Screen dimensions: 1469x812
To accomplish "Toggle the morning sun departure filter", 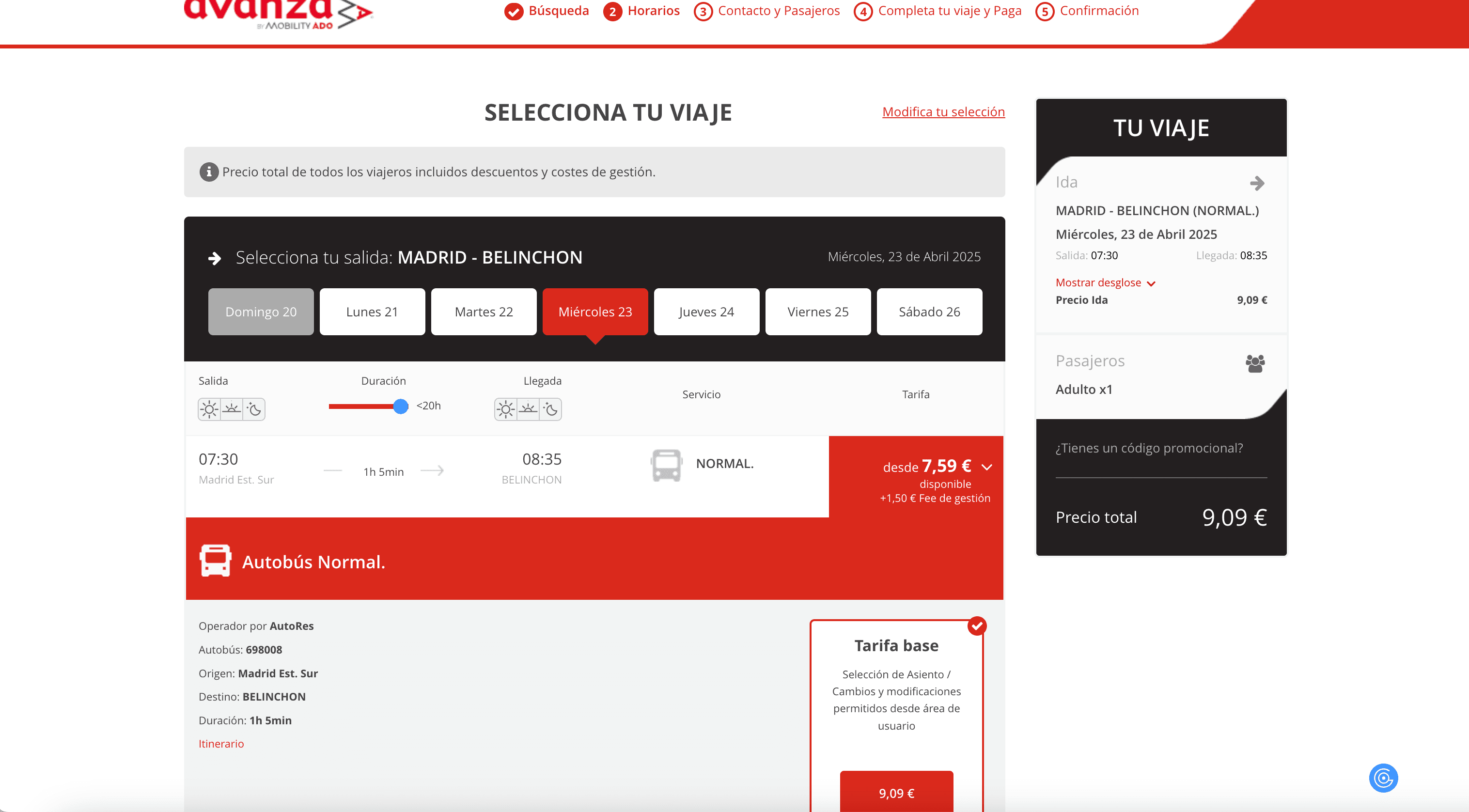I will (x=209, y=409).
